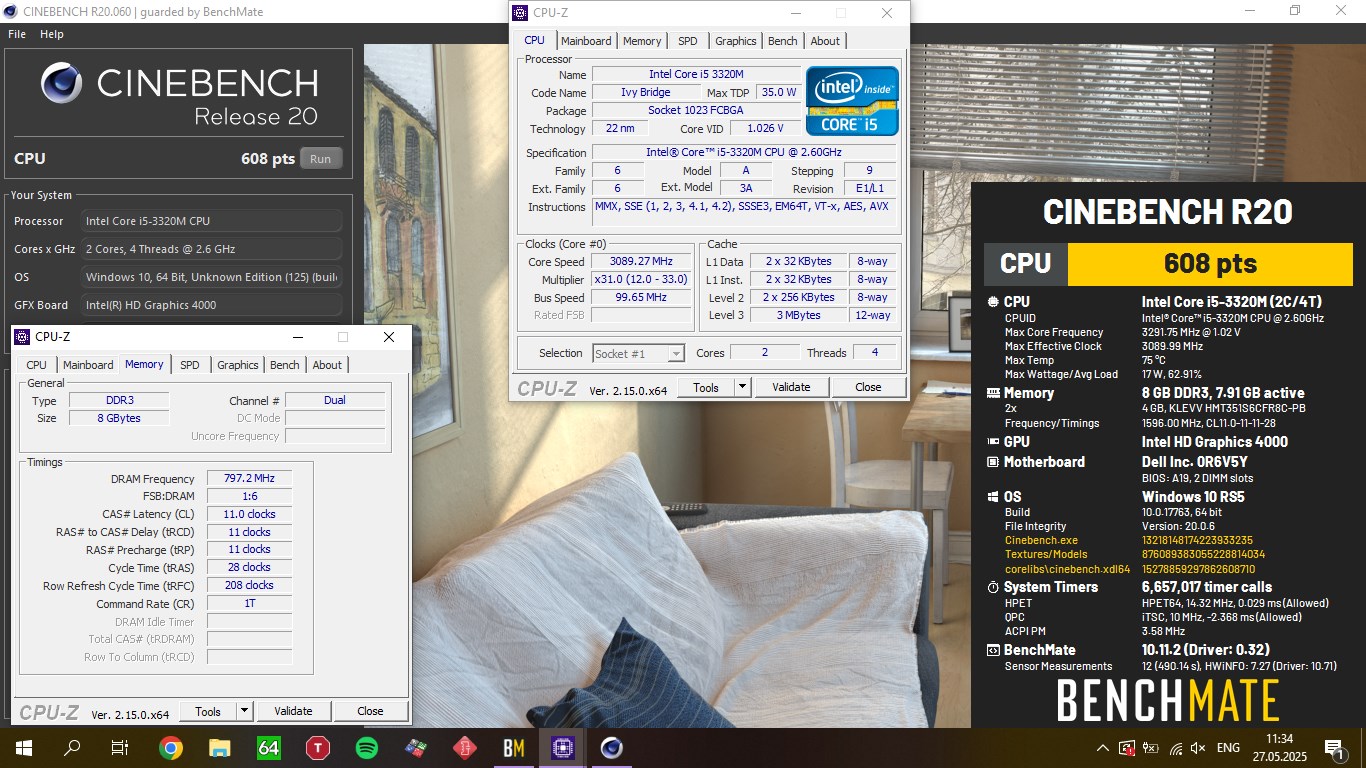Open Graphics tab in front CPU-Z window
Screen dimensions: 1366x768
click(736, 41)
